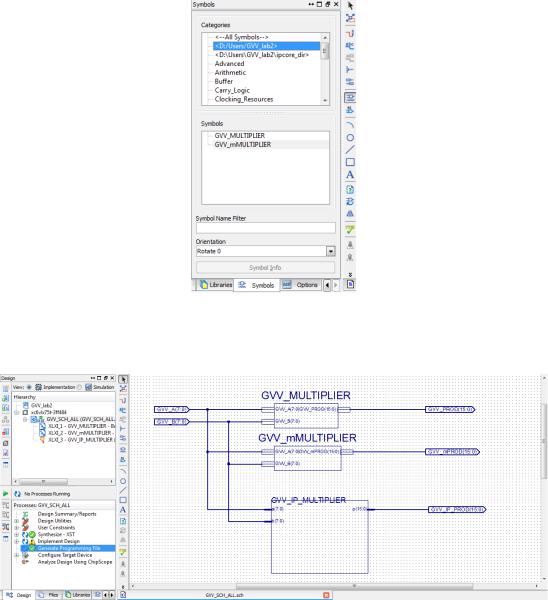Switch to the Files tab in the Design panel
Image resolution: width=548 pixels, height=600 pixels.
pos(49,595)
